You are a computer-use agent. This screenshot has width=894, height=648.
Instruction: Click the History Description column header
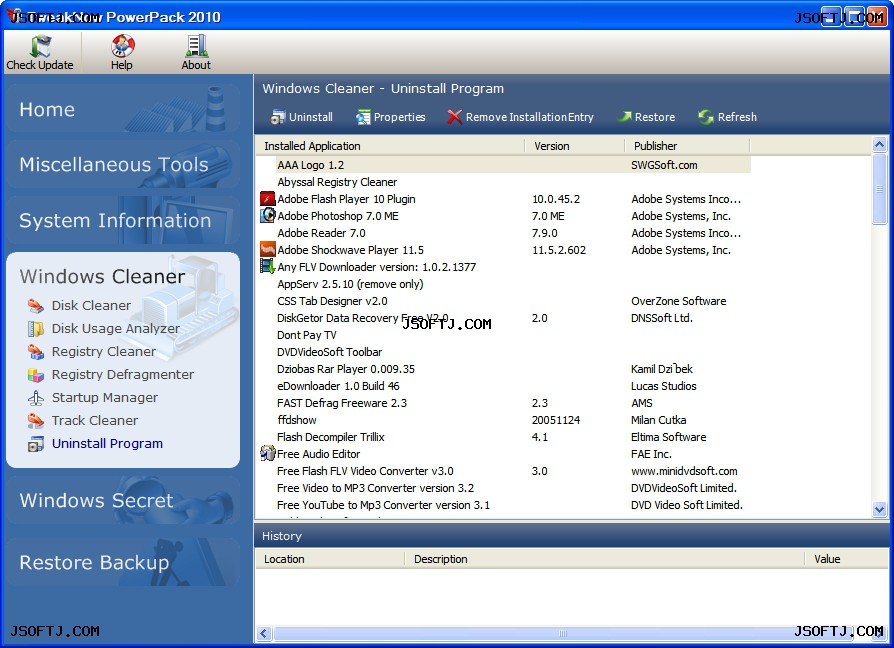pos(604,559)
